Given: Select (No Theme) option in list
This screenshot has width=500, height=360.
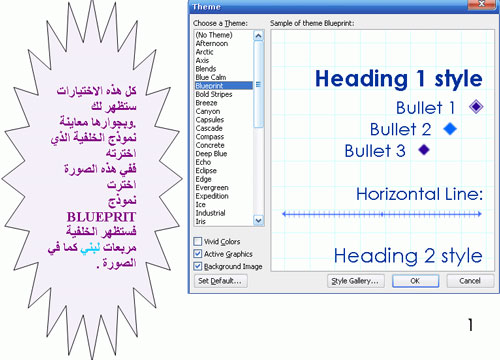Looking at the screenshot, I should (214, 35).
